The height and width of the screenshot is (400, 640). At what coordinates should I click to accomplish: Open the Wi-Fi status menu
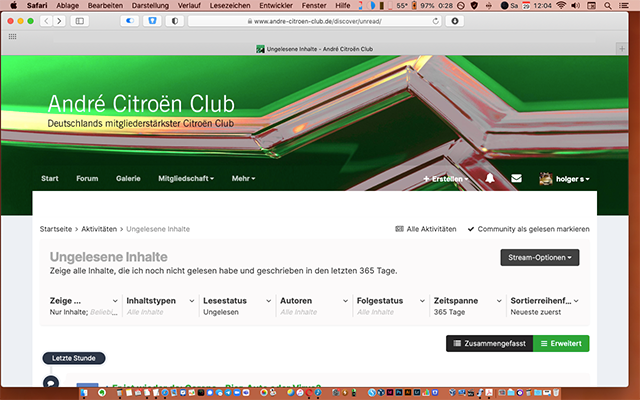click(562, 5)
